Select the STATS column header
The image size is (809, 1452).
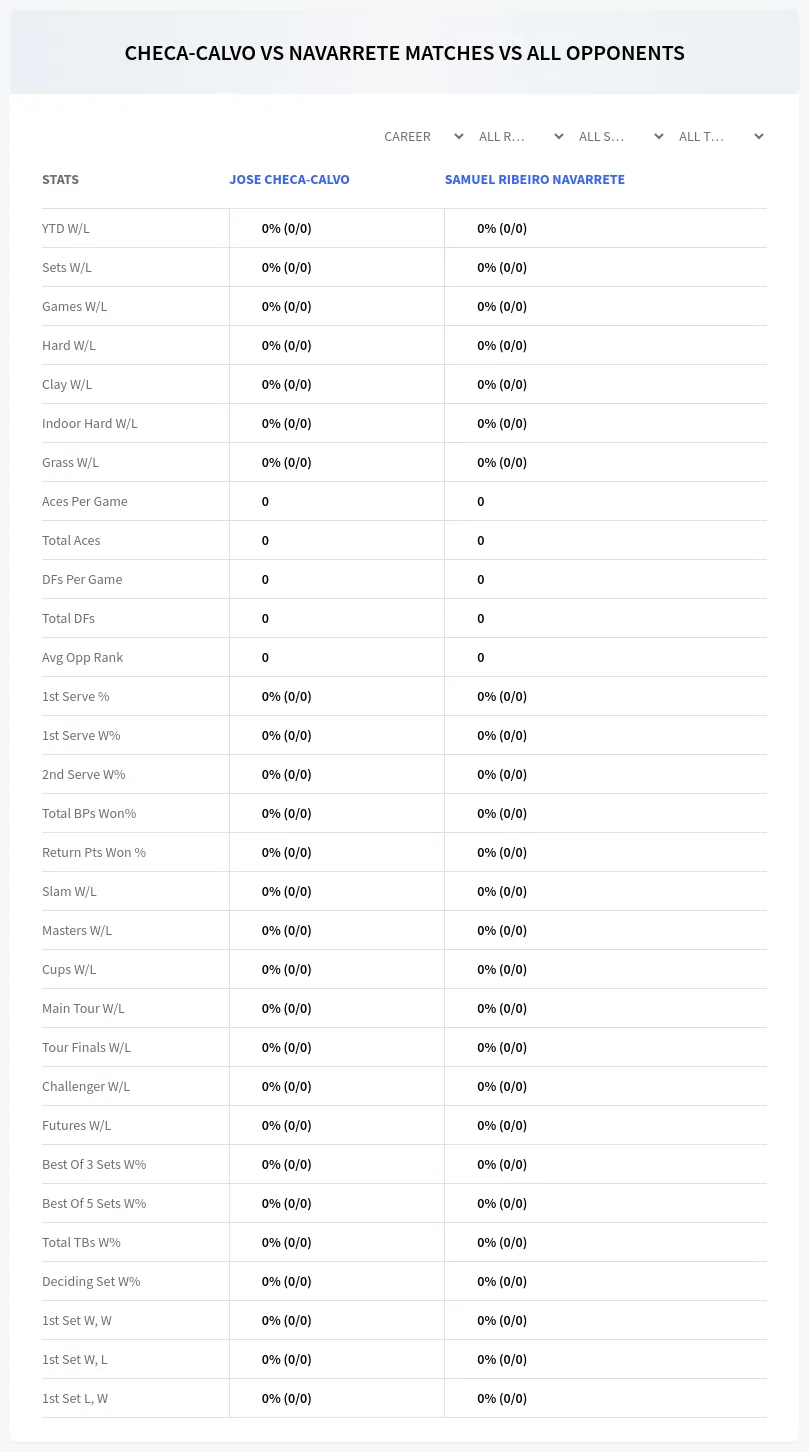pos(60,180)
